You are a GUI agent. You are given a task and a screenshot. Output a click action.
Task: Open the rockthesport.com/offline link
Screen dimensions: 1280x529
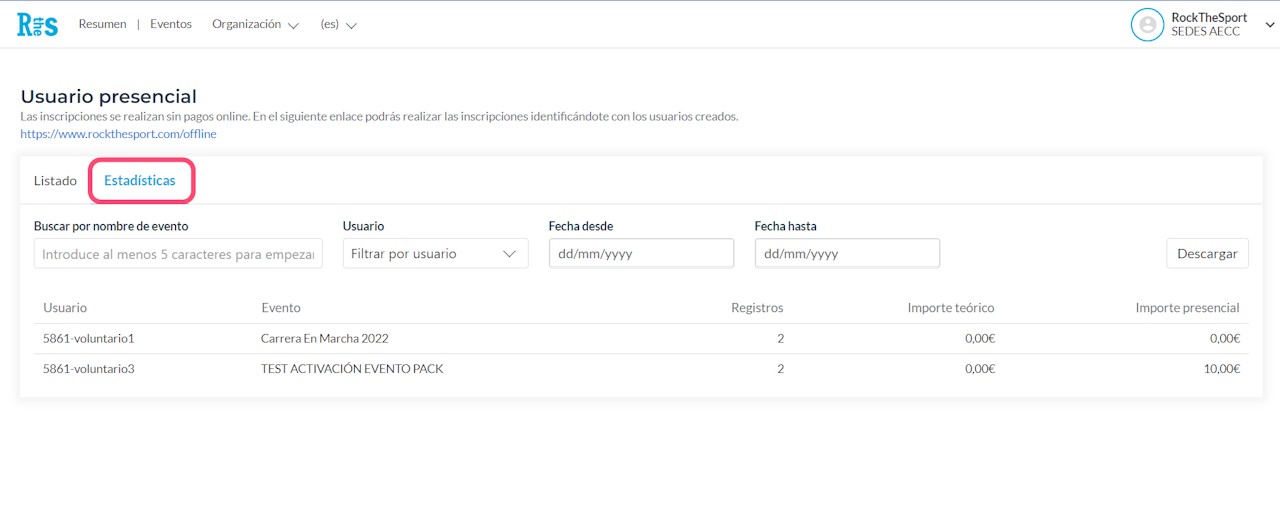(118, 134)
